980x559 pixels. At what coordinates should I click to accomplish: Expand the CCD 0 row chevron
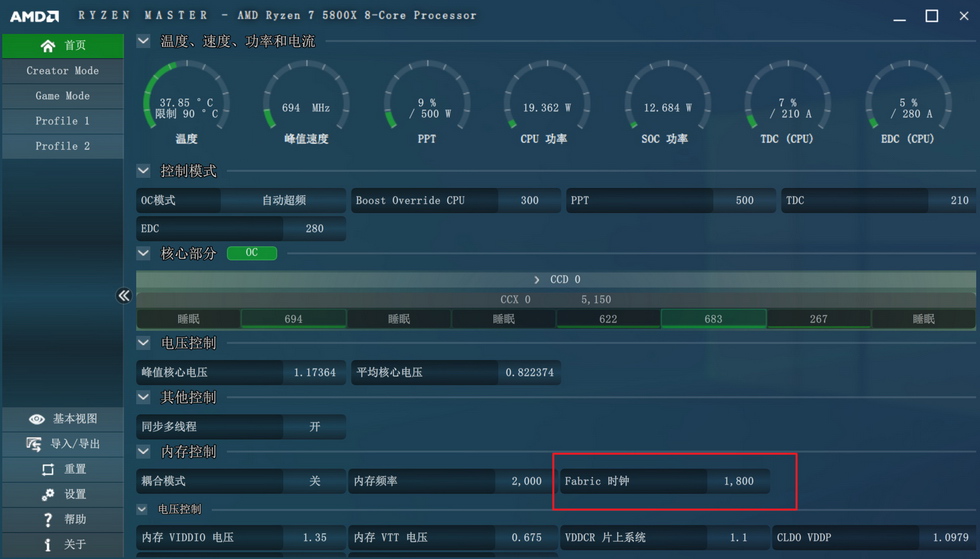tap(536, 280)
